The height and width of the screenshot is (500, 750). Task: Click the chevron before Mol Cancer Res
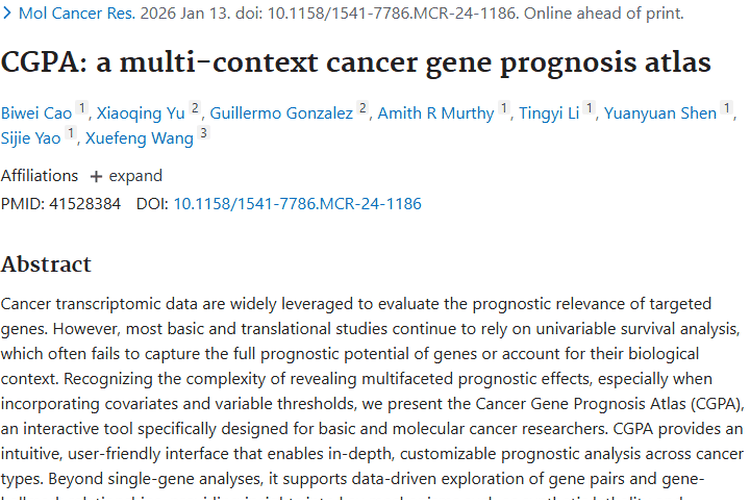tap(9, 14)
